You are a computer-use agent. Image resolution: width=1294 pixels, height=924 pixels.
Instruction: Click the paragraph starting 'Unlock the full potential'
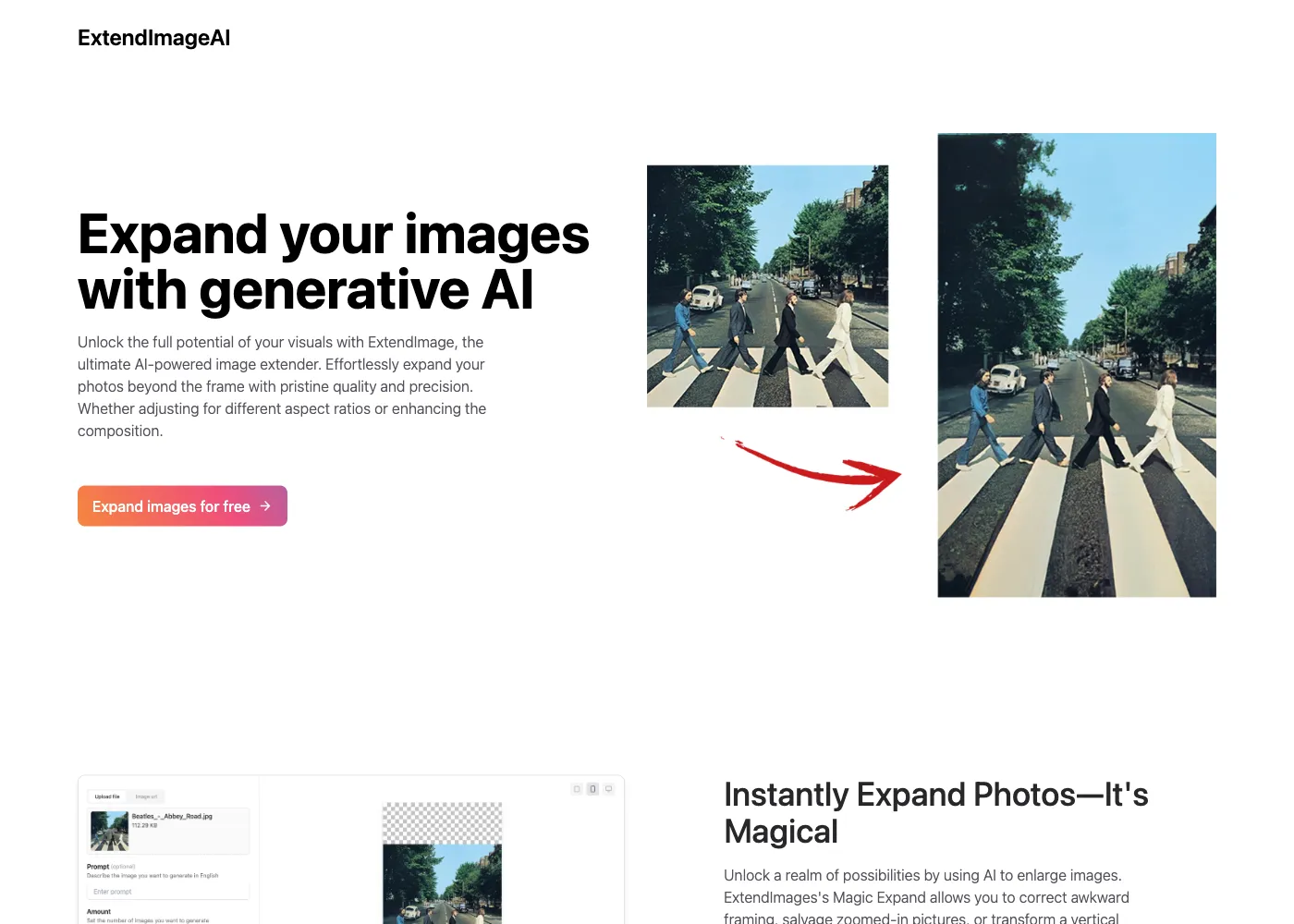pos(282,386)
